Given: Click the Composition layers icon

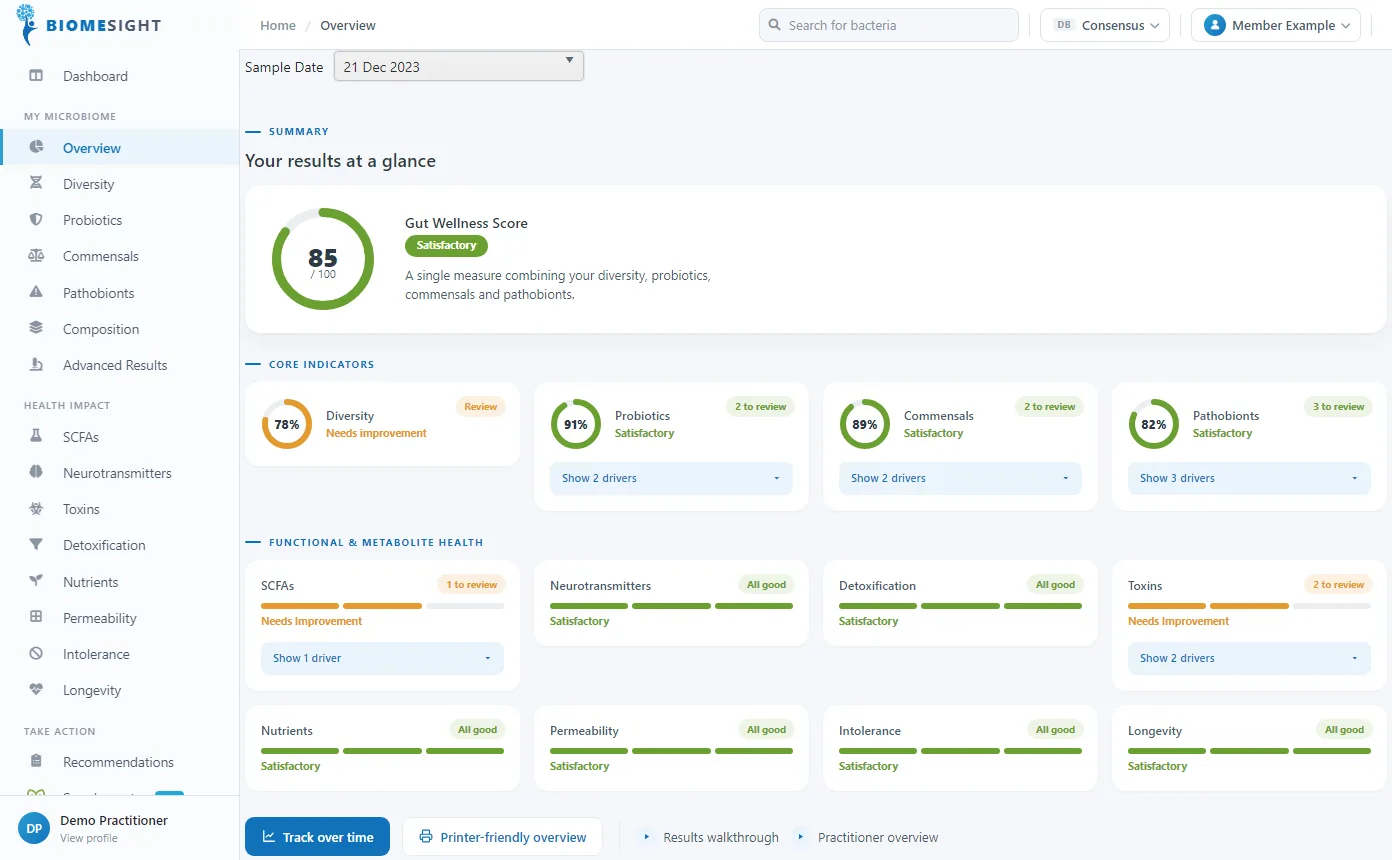Looking at the screenshot, I should (x=36, y=329).
